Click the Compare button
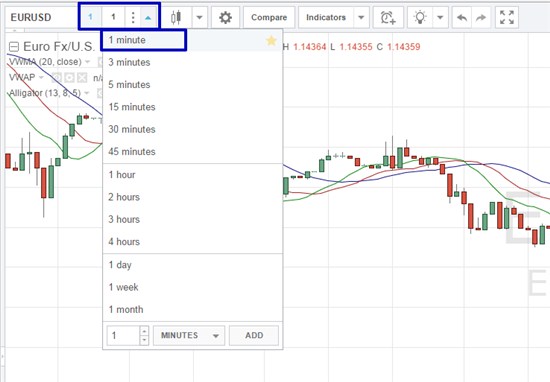The height and width of the screenshot is (382, 550). [269, 17]
